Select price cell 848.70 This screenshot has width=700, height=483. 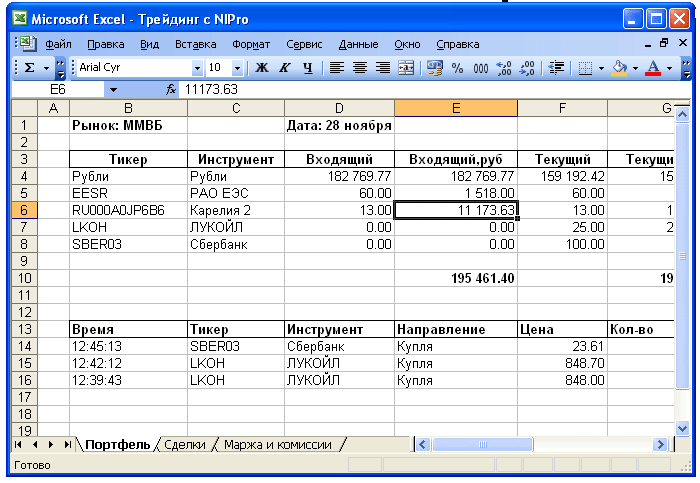(x=562, y=363)
